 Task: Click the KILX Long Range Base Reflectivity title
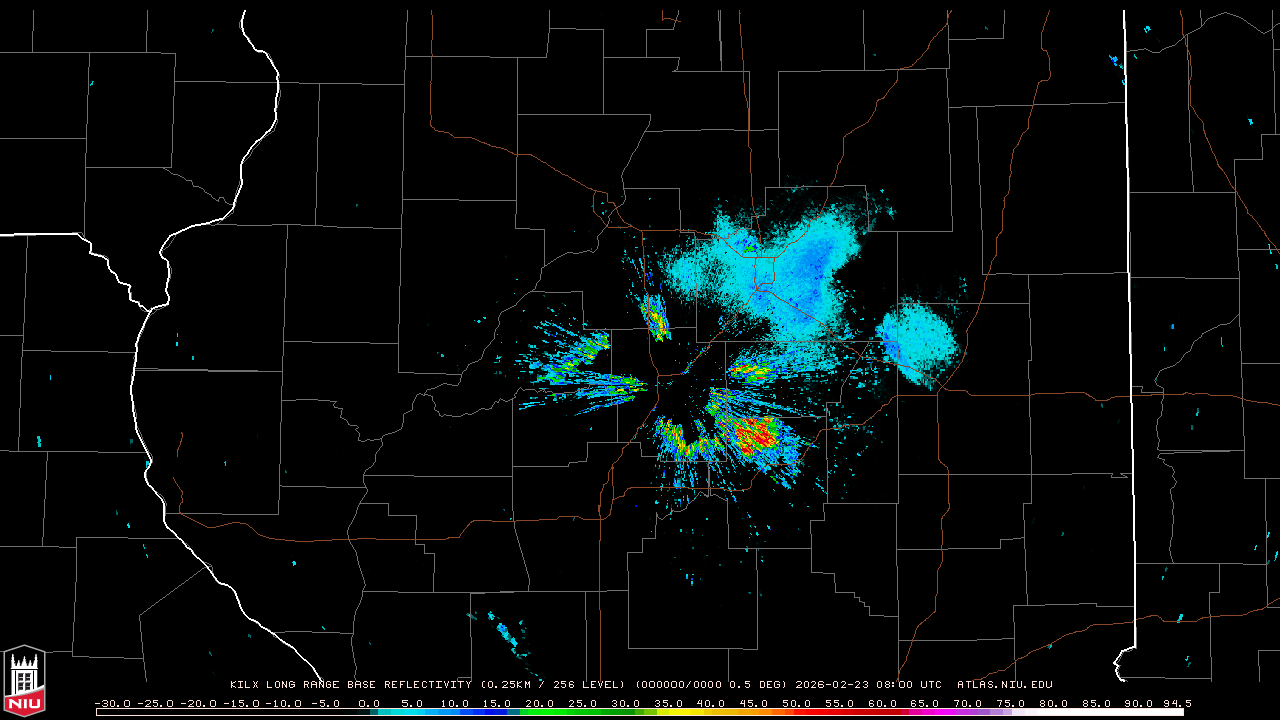click(350, 685)
